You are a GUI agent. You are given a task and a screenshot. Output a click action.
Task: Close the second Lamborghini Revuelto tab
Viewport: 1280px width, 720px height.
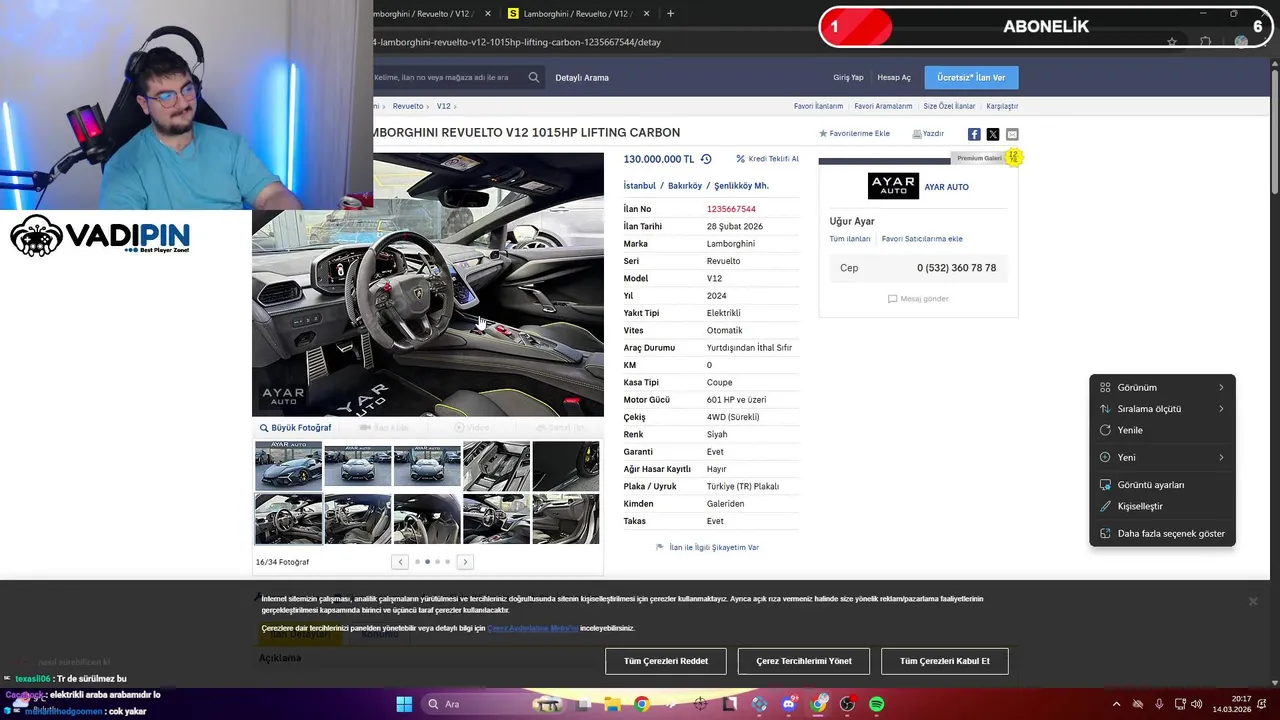[647, 14]
